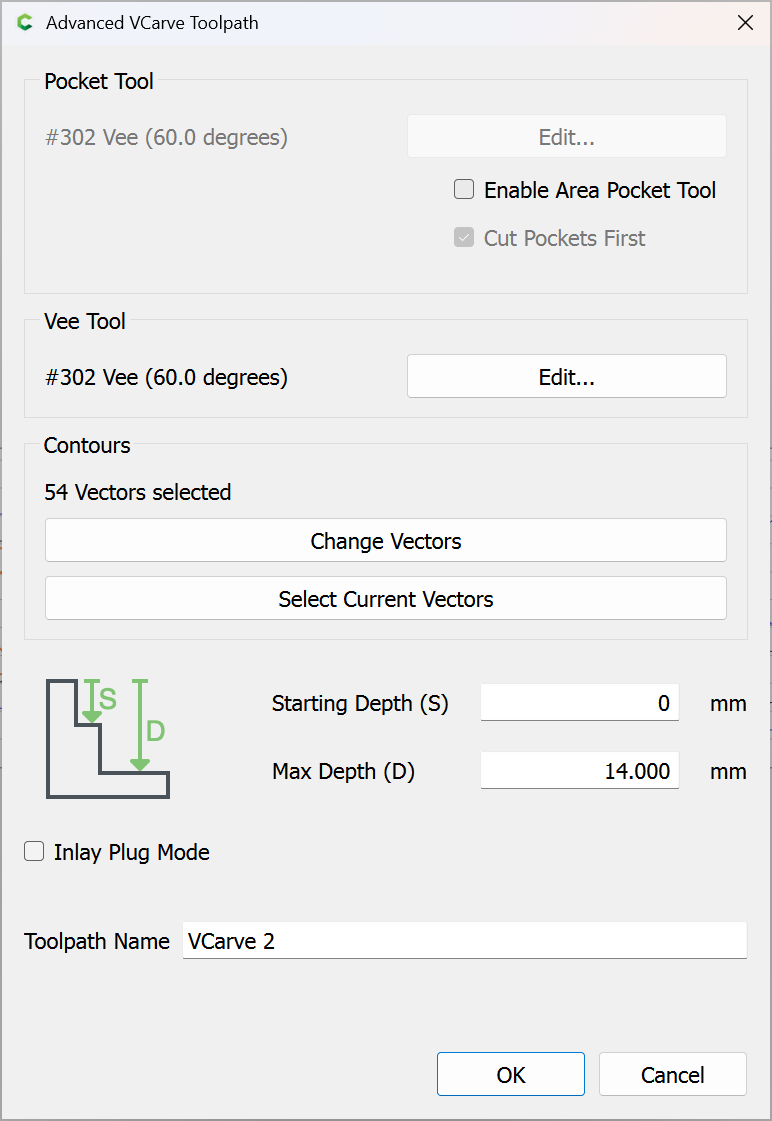Click the Max Depth (D) value field
Viewport: 772px width, 1121px height.
(x=580, y=771)
